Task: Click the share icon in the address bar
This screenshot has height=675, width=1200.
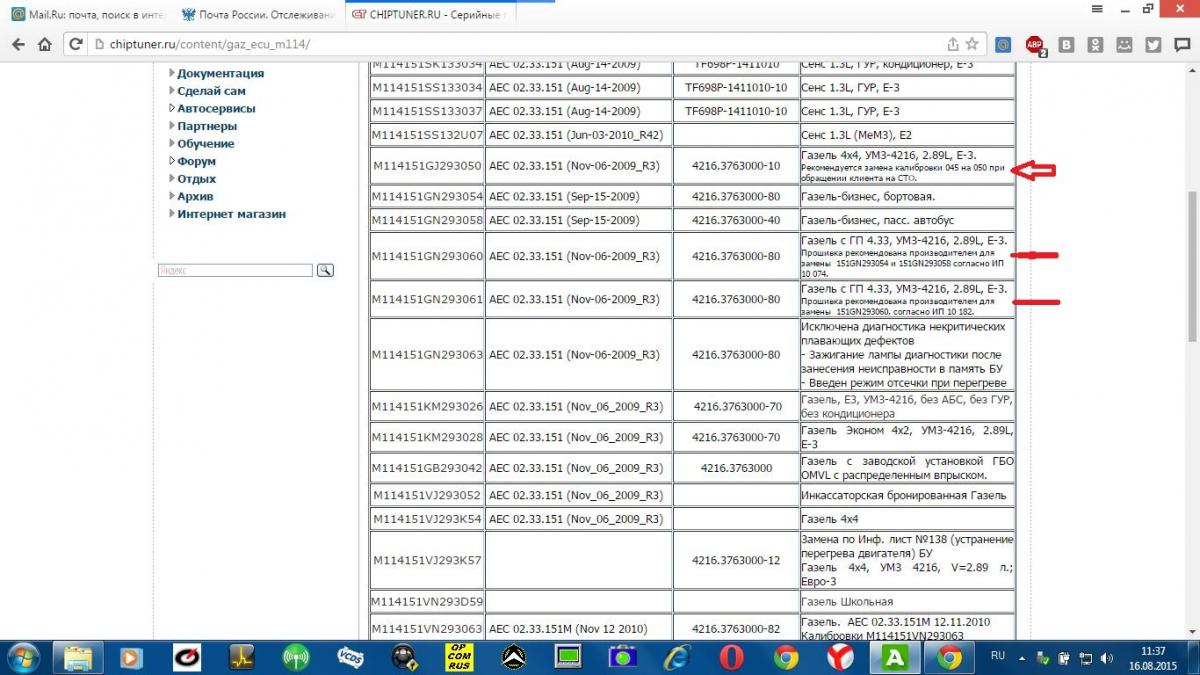Action: pyautogui.click(x=953, y=45)
